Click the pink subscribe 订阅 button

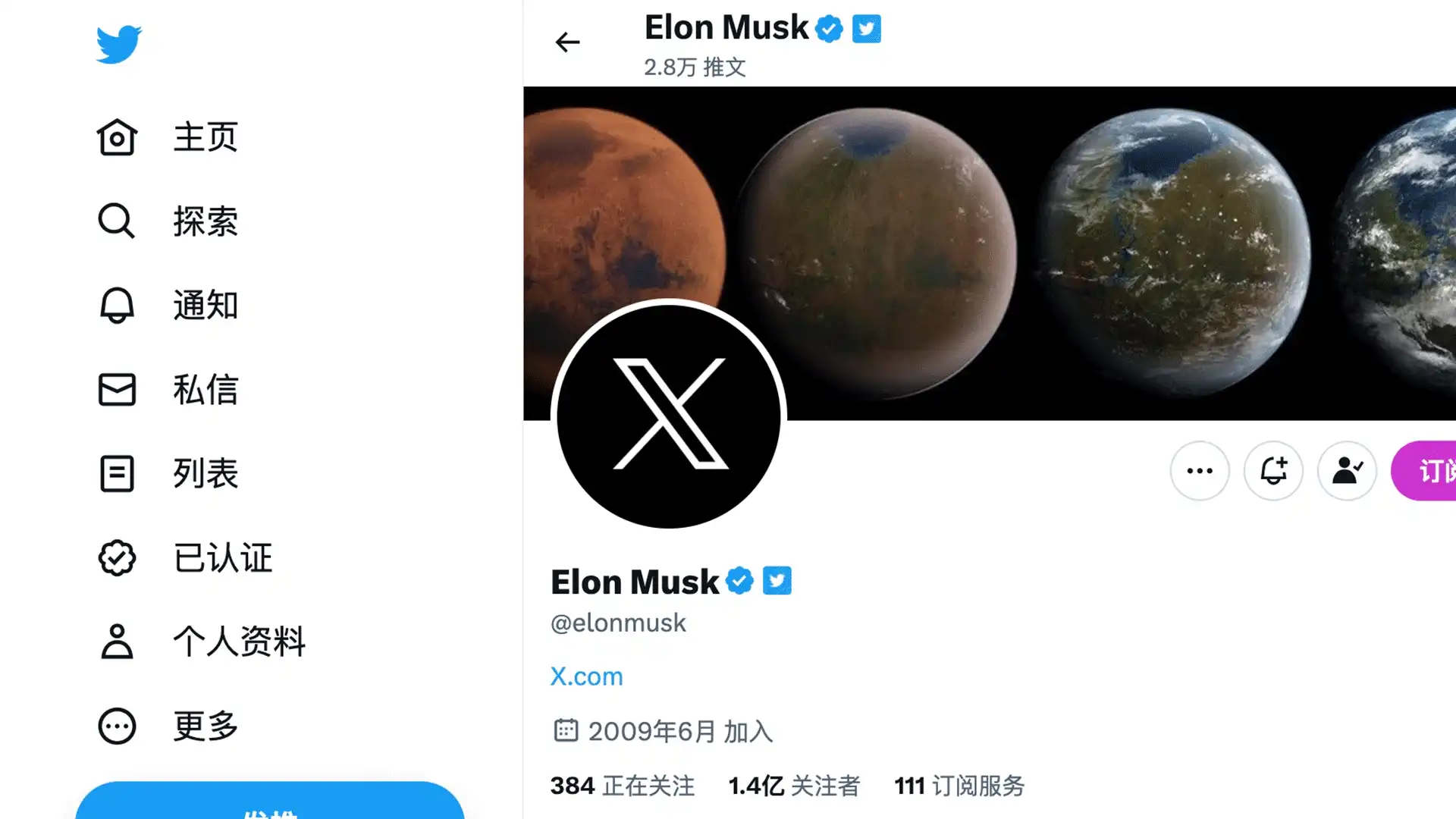pos(1424,470)
